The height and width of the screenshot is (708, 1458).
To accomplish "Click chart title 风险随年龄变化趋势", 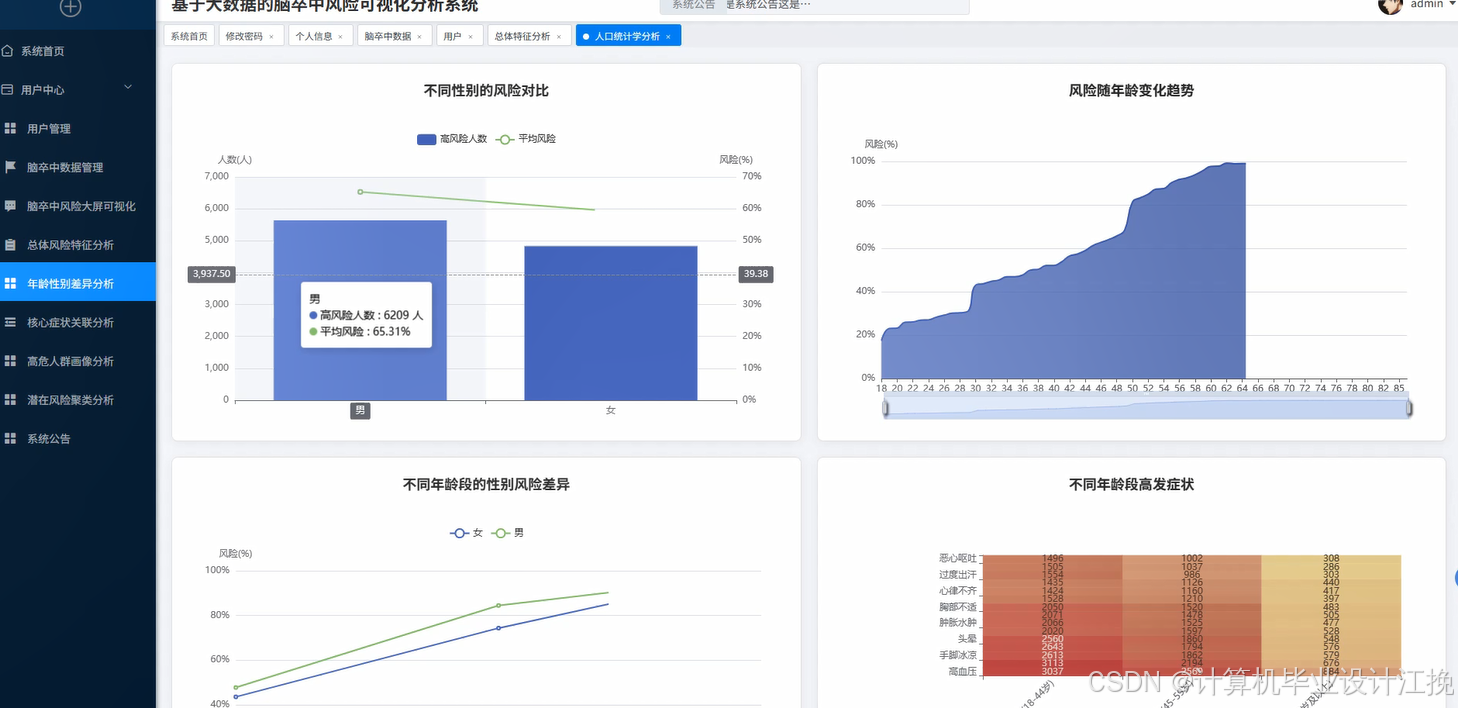I will point(1131,91).
